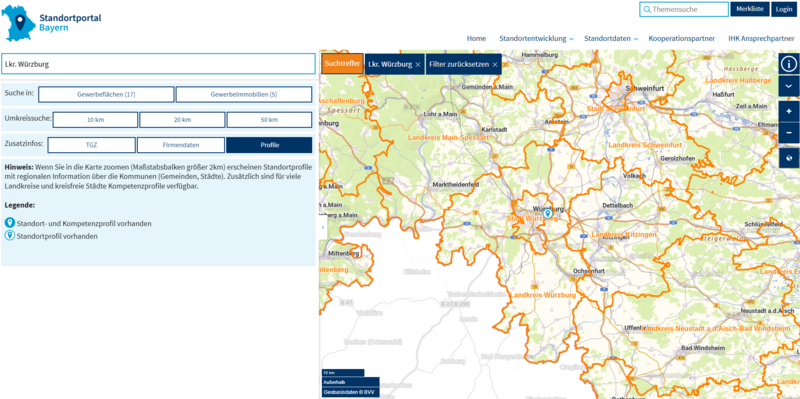Click the Standortportal Bayern logo

click(52, 22)
